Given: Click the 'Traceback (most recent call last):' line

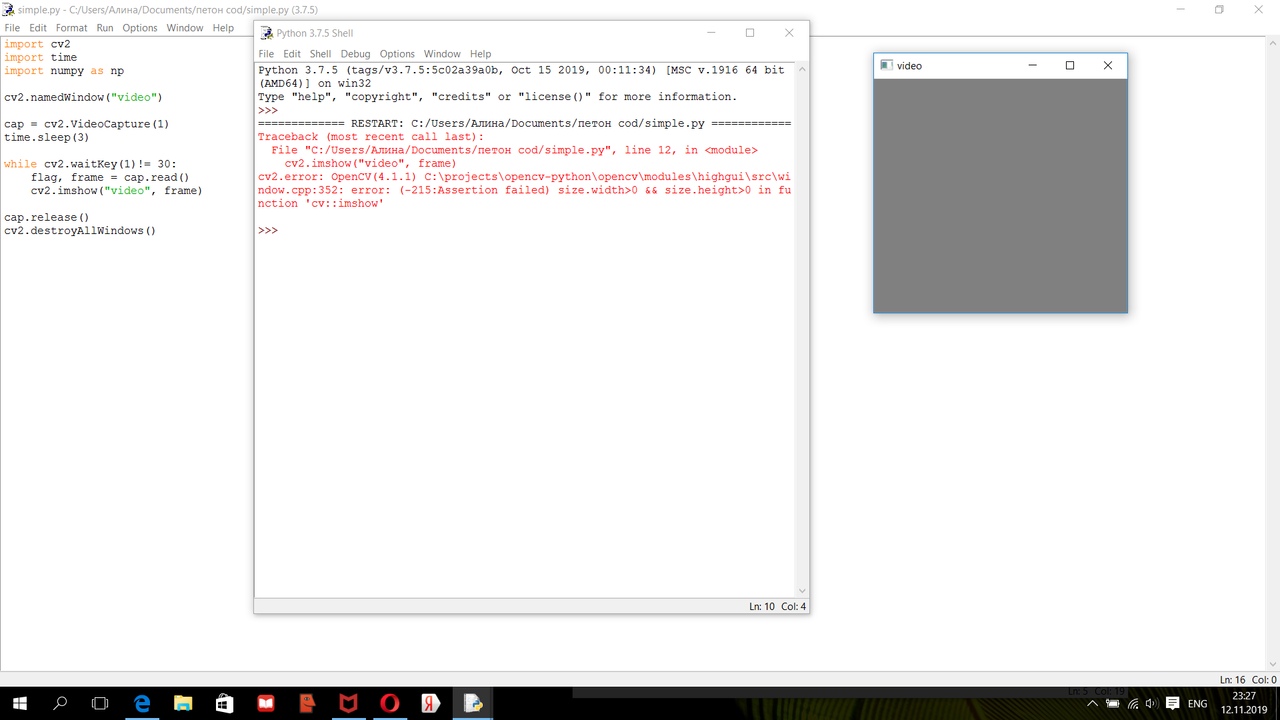Looking at the screenshot, I should click(371, 137).
